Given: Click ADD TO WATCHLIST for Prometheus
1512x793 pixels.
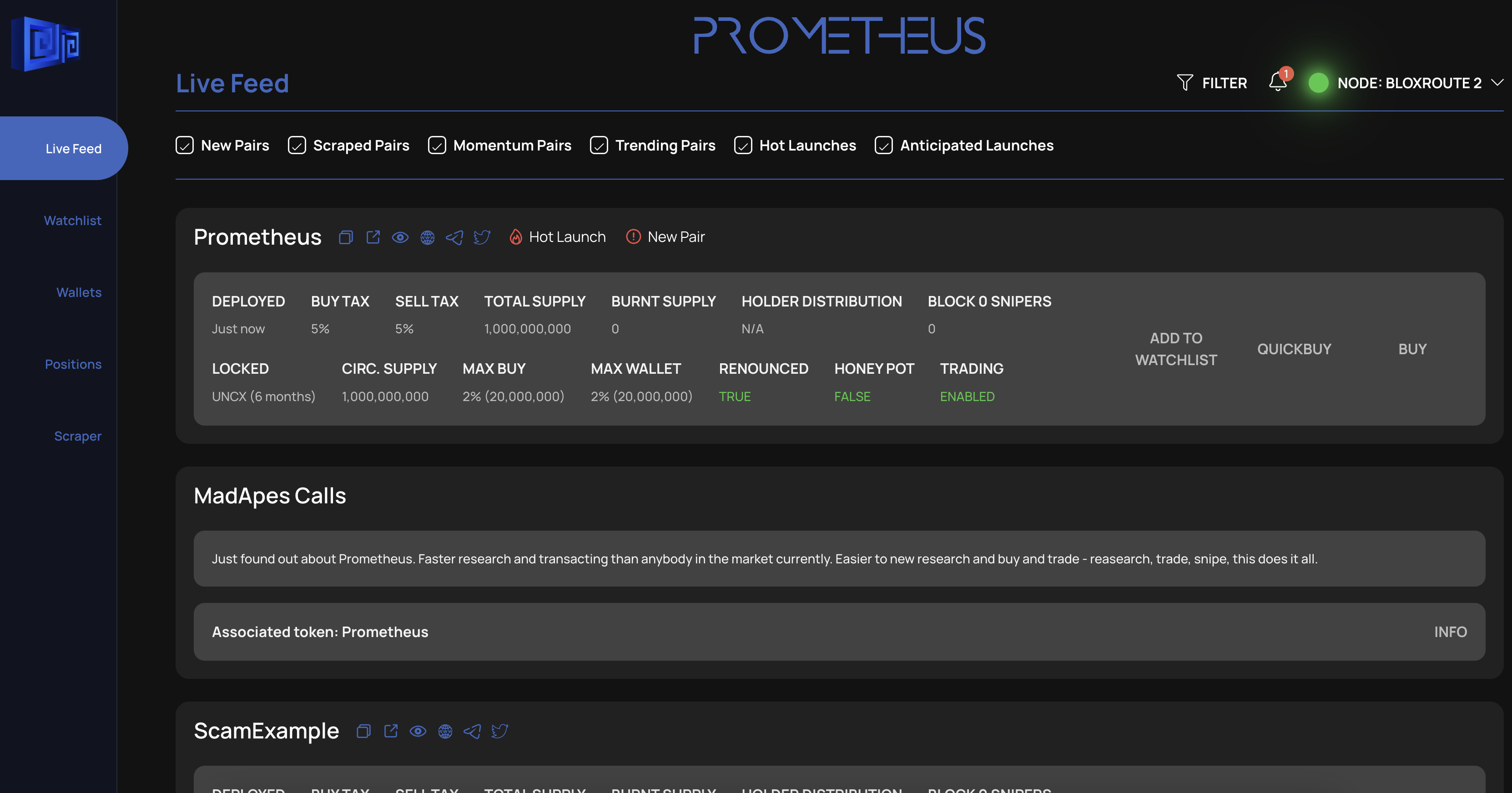Looking at the screenshot, I should click(x=1176, y=349).
